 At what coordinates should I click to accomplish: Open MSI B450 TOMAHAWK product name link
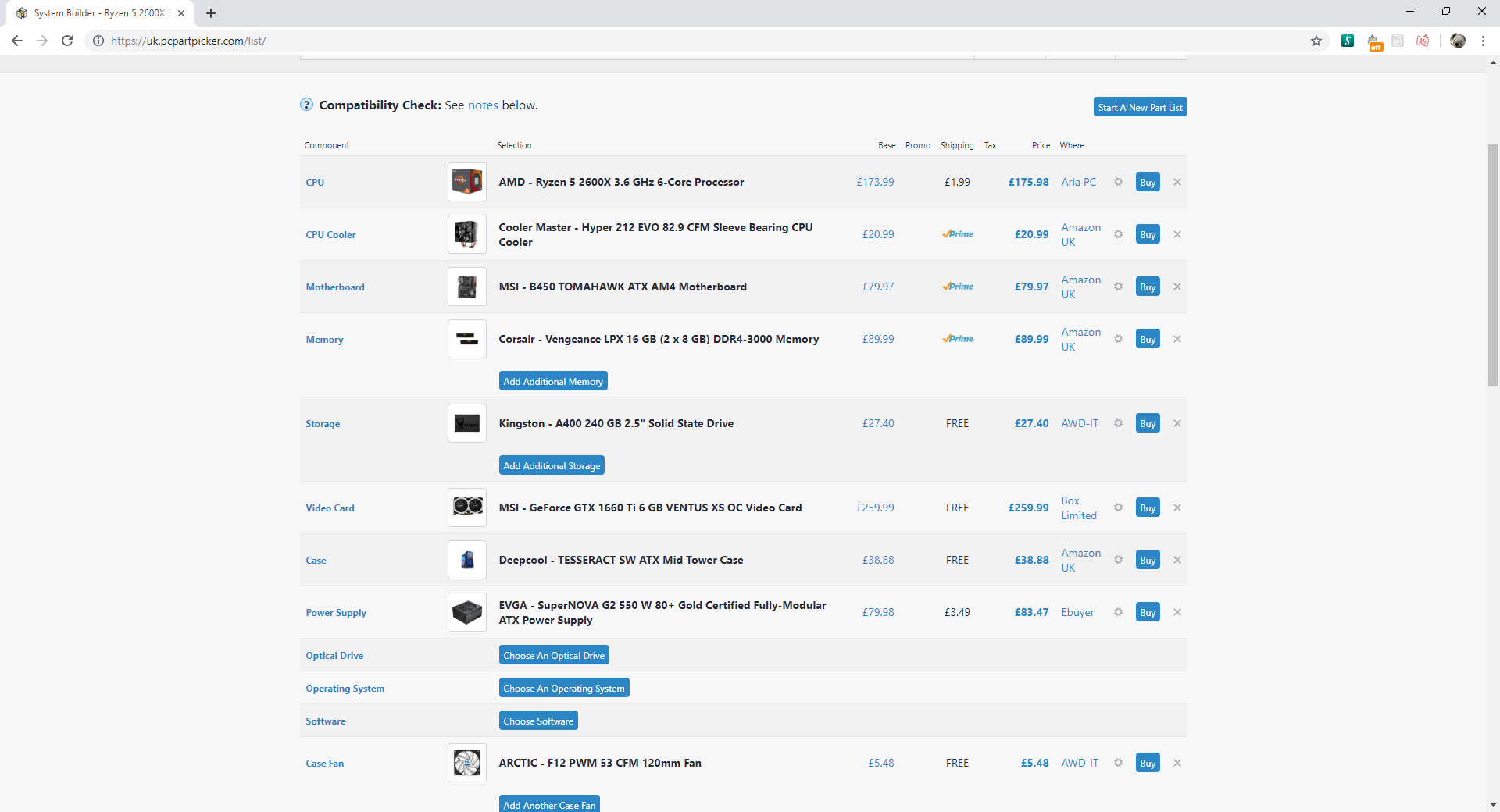tap(623, 287)
